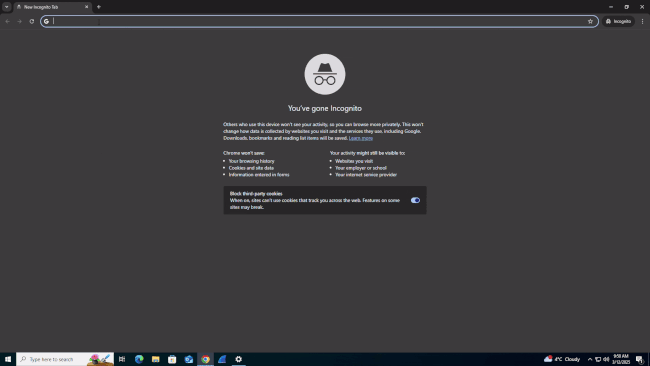Click 'Your browsing history' list item
650x366 pixels.
pyautogui.click(x=252, y=161)
